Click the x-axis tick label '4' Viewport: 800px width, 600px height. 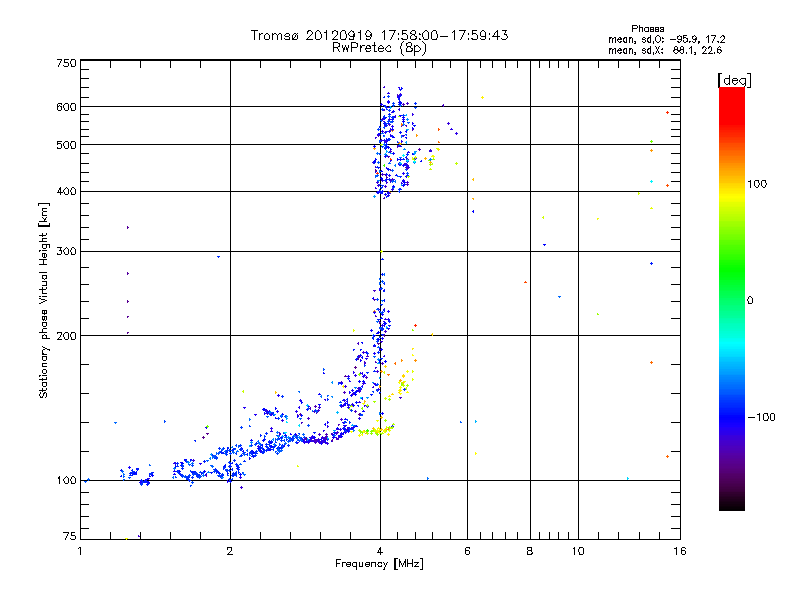coord(380,551)
